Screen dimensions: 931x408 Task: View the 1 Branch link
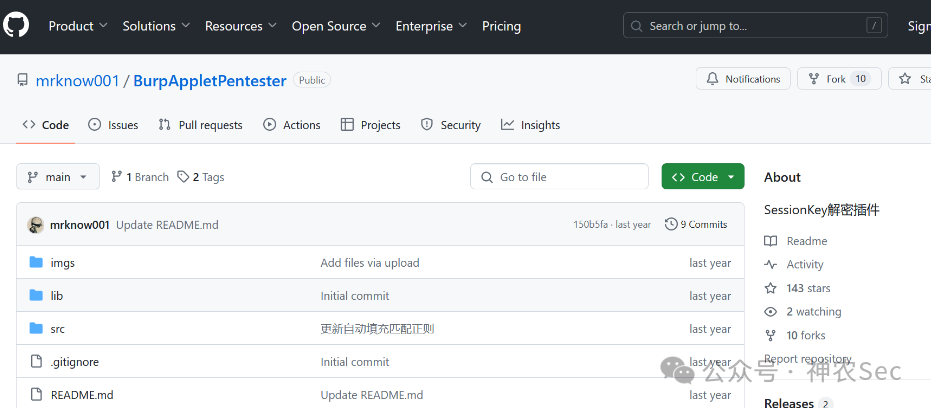(x=140, y=177)
